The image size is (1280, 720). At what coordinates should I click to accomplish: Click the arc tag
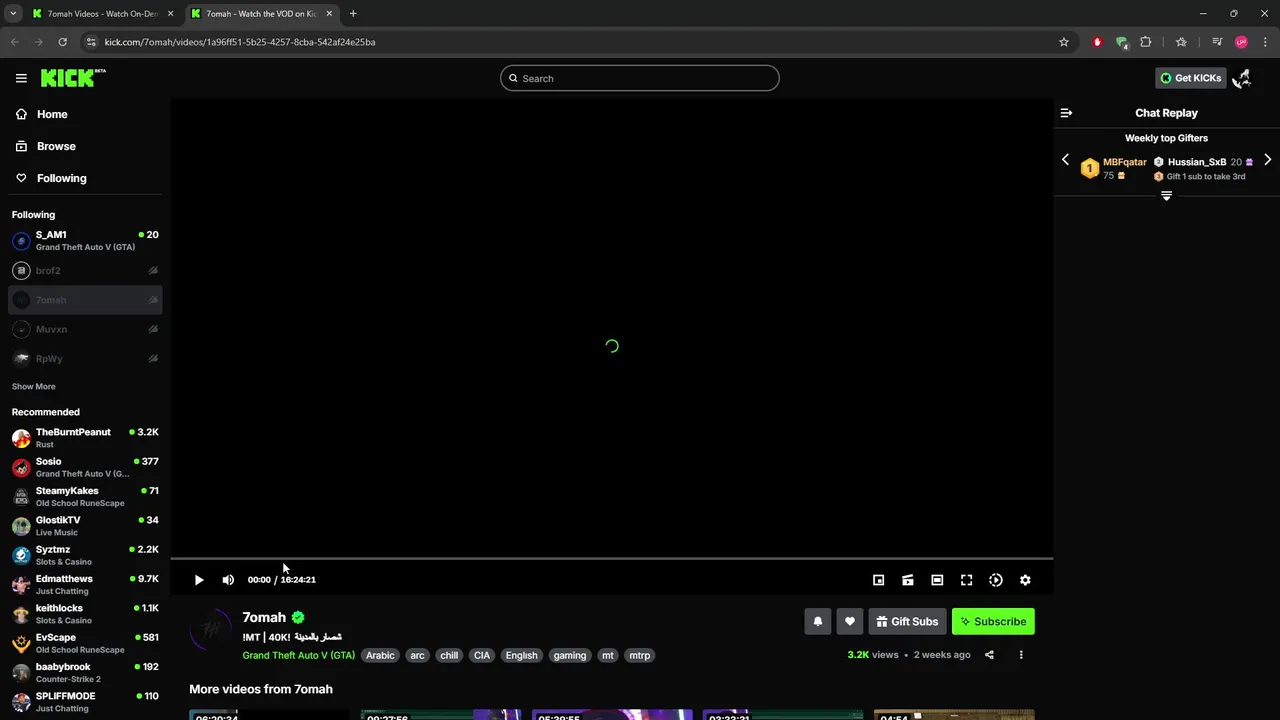tap(417, 656)
